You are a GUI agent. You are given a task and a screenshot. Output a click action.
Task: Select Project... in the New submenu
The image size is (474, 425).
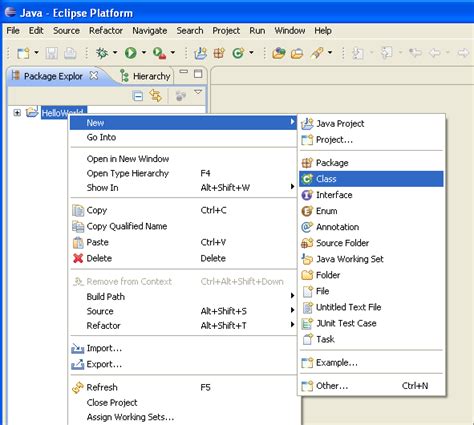[371, 140]
